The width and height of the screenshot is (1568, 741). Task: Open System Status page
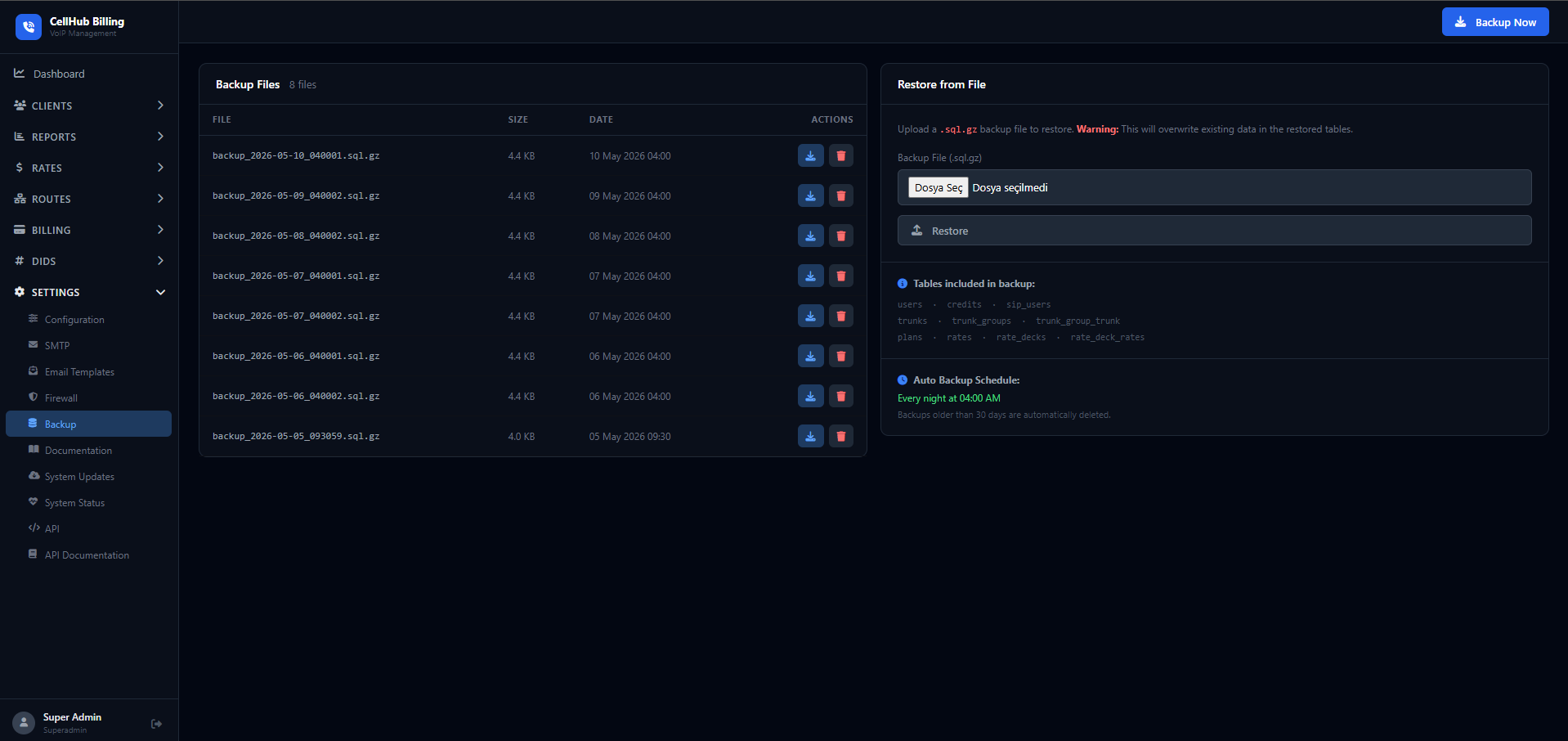88,502
